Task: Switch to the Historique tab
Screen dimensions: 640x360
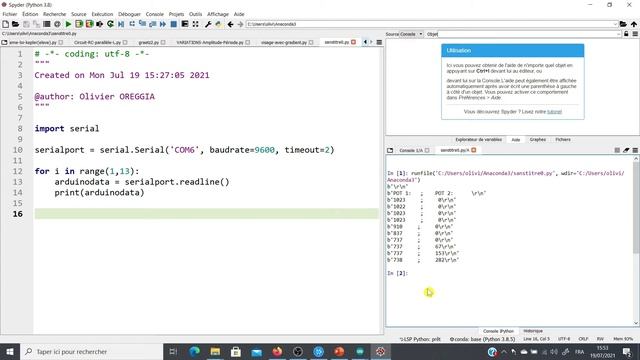Action: [533, 331]
